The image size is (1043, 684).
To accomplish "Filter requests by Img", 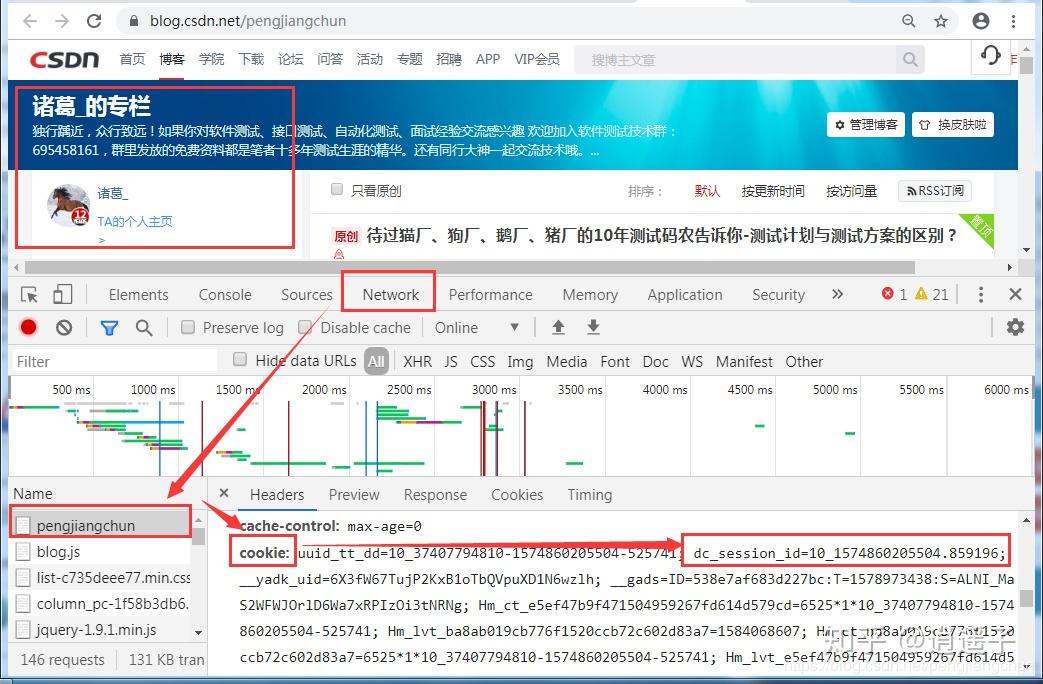I will click(520, 362).
